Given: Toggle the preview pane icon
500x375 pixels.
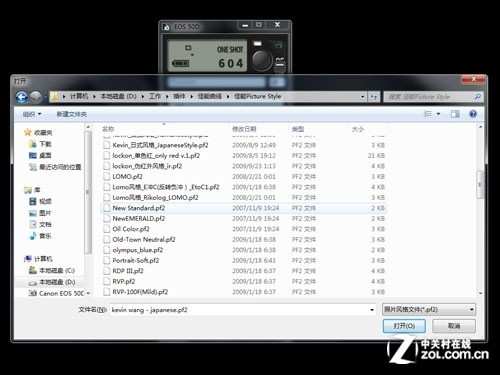Looking at the screenshot, I should (x=455, y=114).
